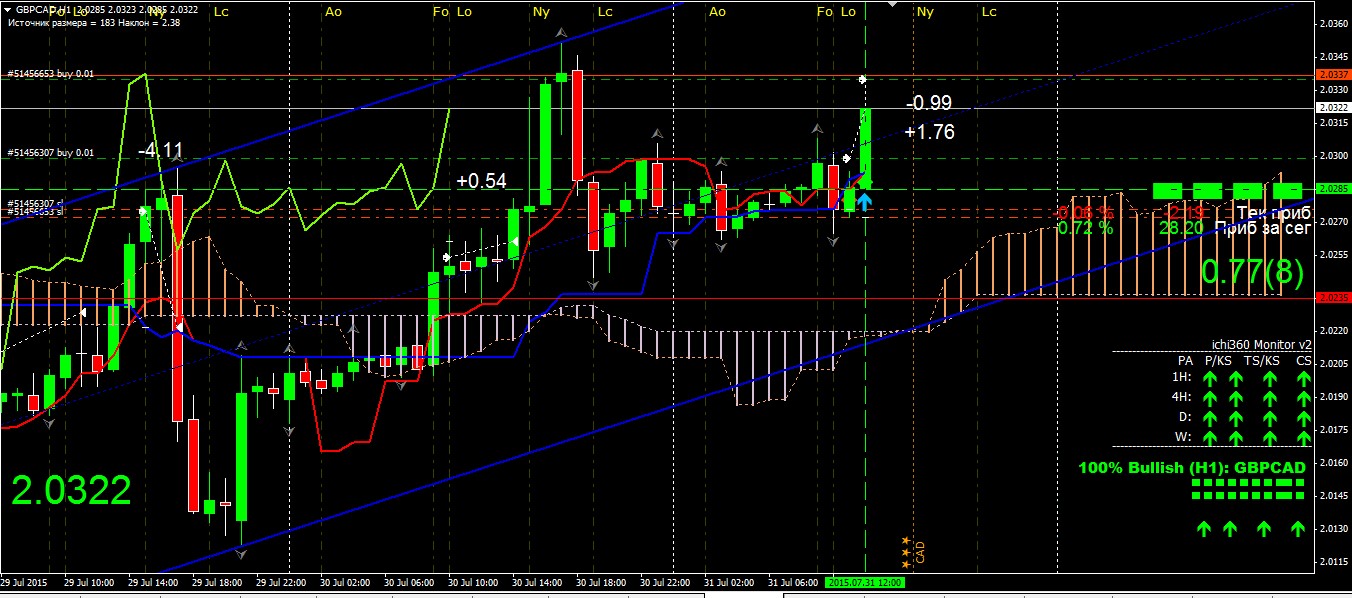Click the CAD news impact stars
Image resolution: width=1352 pixels, height=598 pixels.
906,551
